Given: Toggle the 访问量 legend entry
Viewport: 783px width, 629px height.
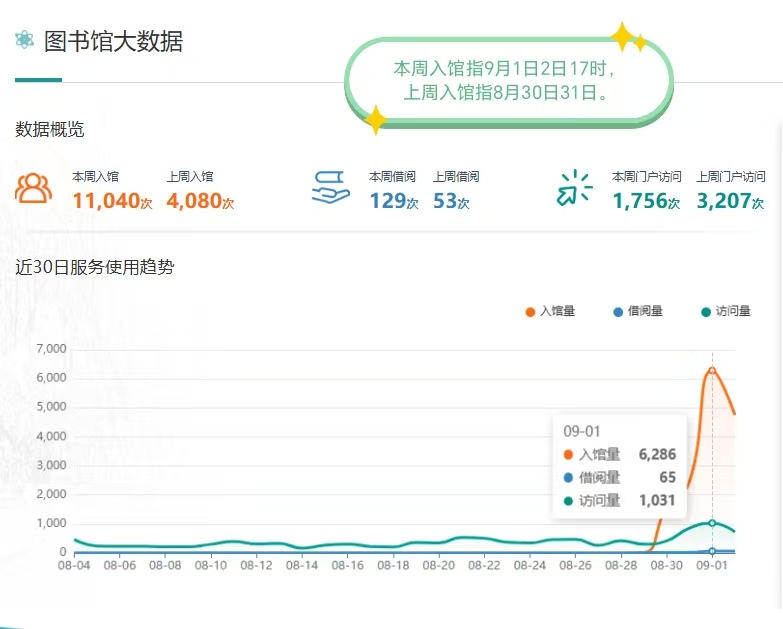Looking at the screenshot, I should point(725,311).
